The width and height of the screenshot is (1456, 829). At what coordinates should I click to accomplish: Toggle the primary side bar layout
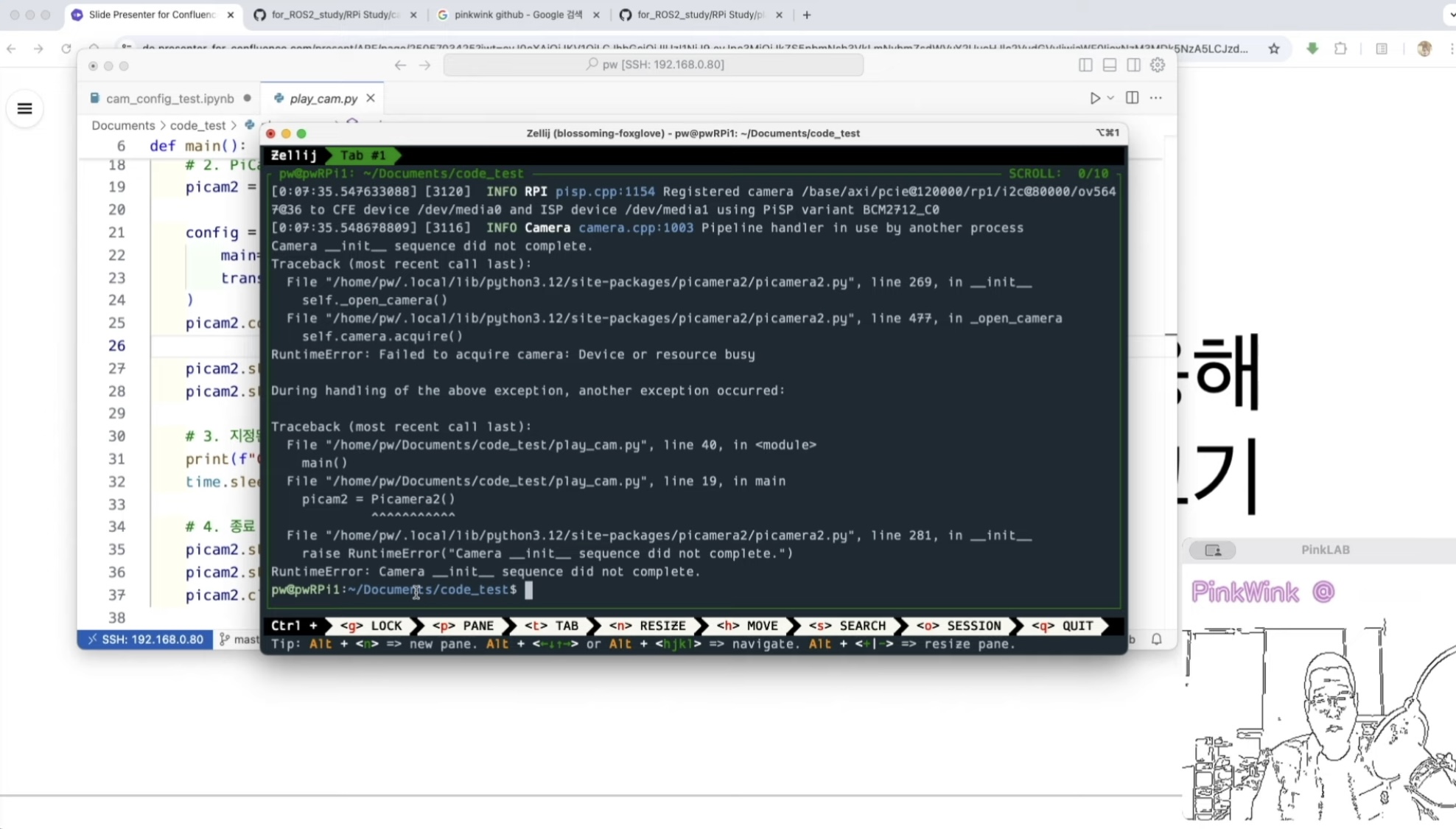tap(1085, 65)
